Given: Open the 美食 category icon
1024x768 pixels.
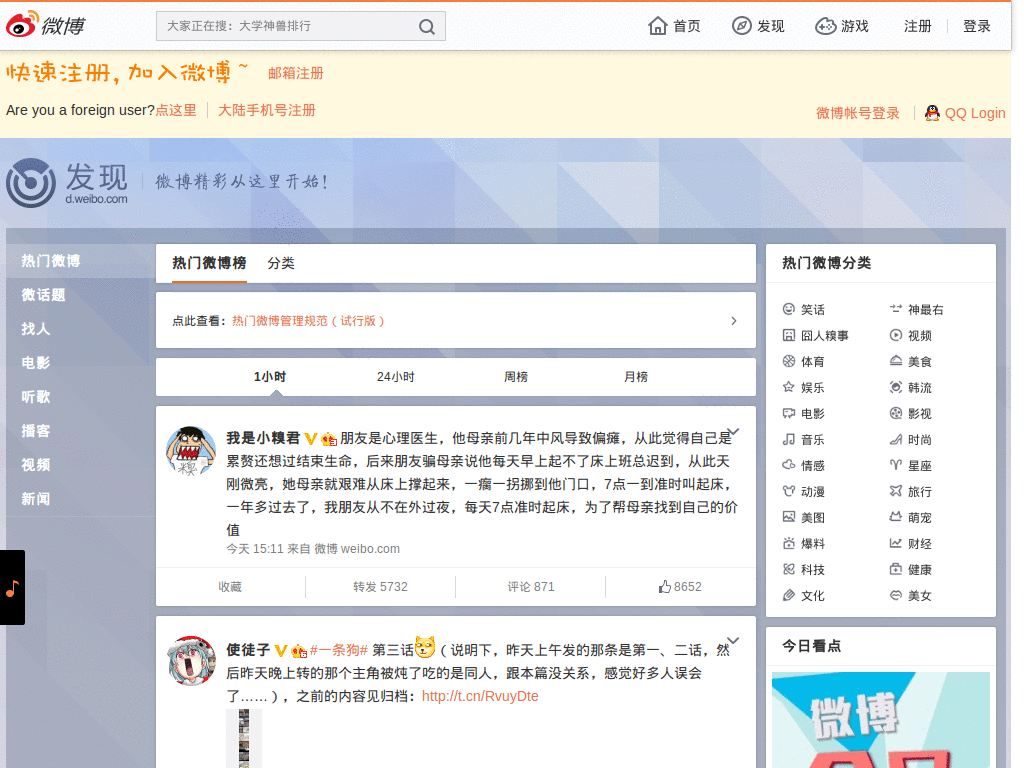Looking at the screenshot, I should (x=895, y=361).
